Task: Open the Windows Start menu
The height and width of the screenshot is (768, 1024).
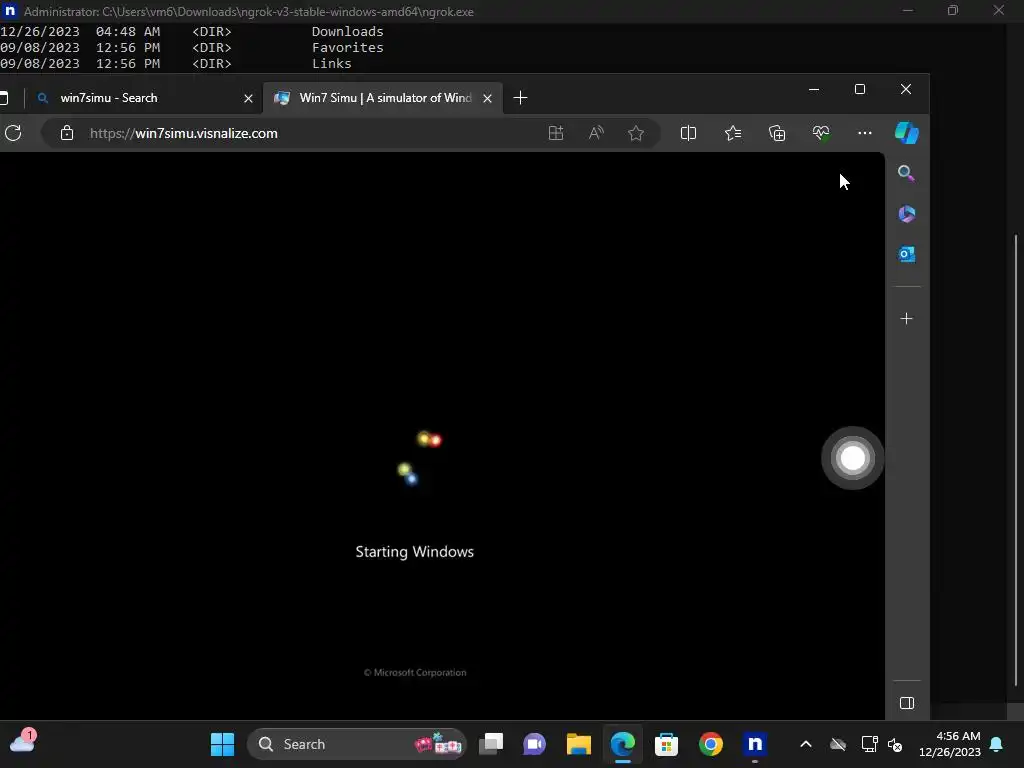Action: tap(223, 744)
